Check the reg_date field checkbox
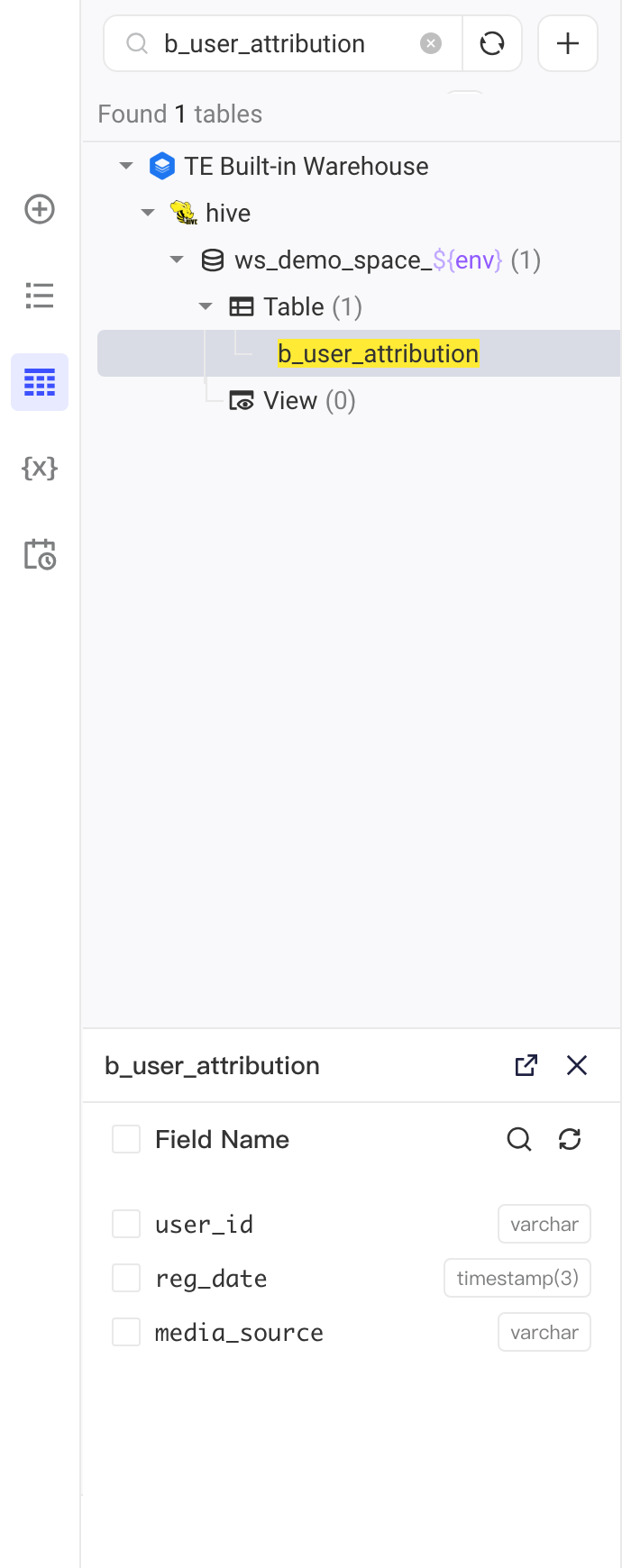 coord(126,1278)
